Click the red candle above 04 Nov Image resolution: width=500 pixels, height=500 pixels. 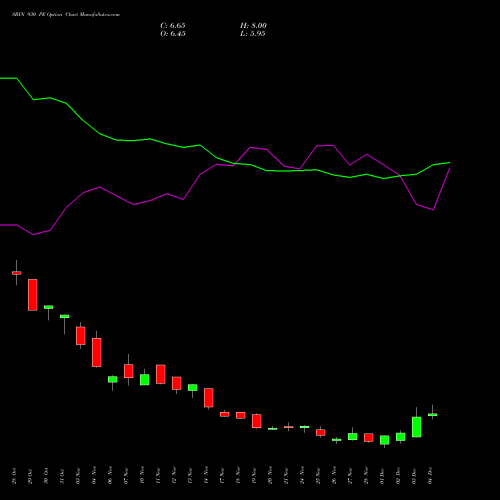(97, 352)
